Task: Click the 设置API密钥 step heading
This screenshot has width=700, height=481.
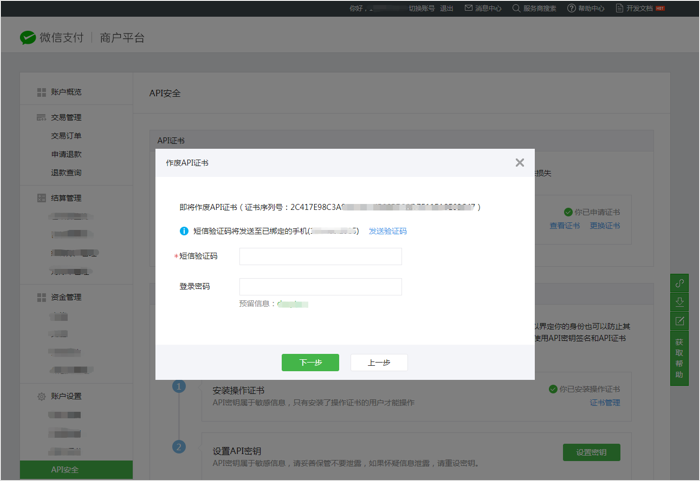Action: point(237,451)
